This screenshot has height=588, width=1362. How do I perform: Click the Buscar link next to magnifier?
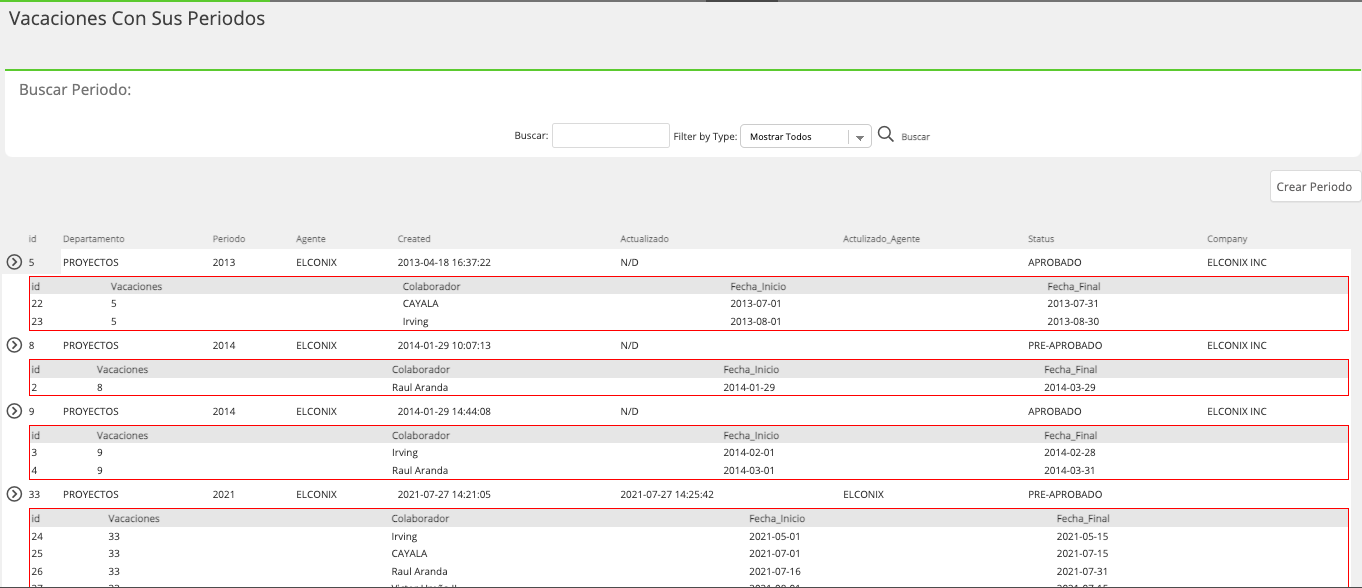[915, 137]
